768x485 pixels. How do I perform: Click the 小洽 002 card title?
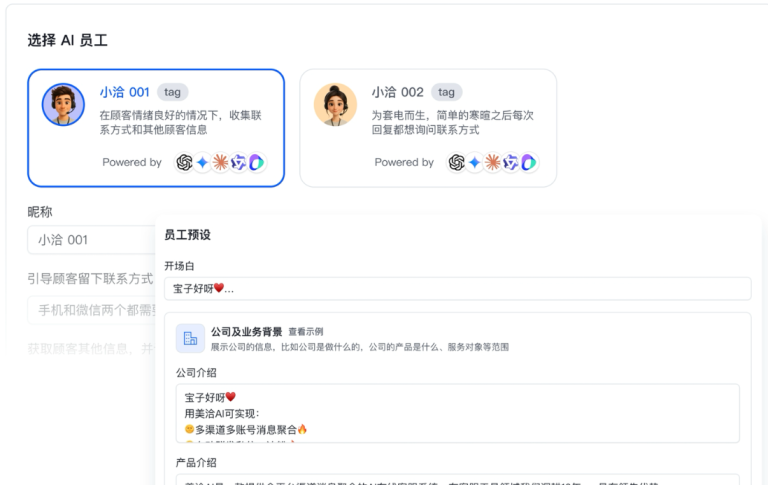tap(397, 92)
